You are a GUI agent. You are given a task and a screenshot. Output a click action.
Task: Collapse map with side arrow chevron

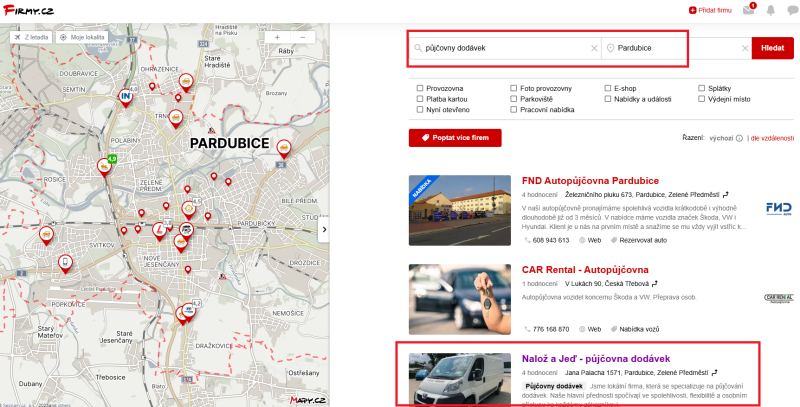click(x=323, y=230)
